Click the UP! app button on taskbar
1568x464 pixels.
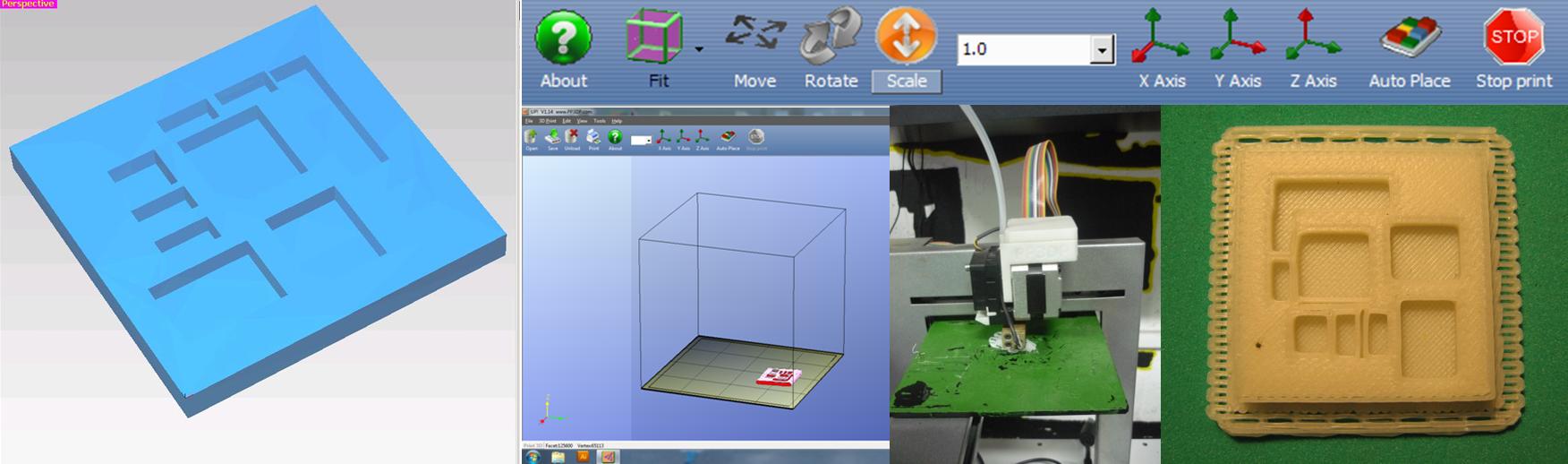coord(608,457)
